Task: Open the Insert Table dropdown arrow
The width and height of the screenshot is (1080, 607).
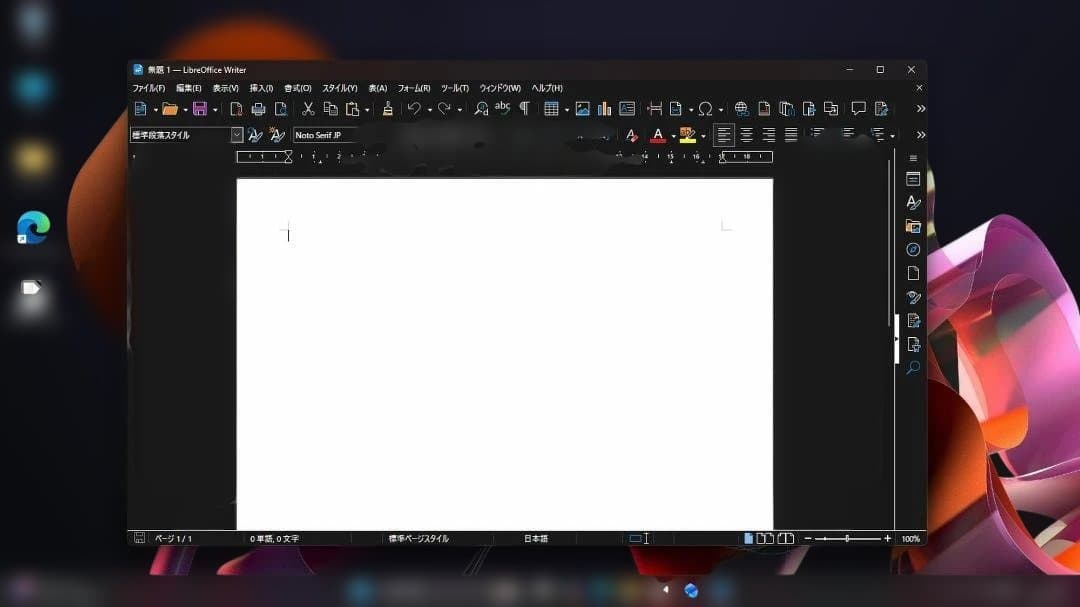Action: click(566, 110)
